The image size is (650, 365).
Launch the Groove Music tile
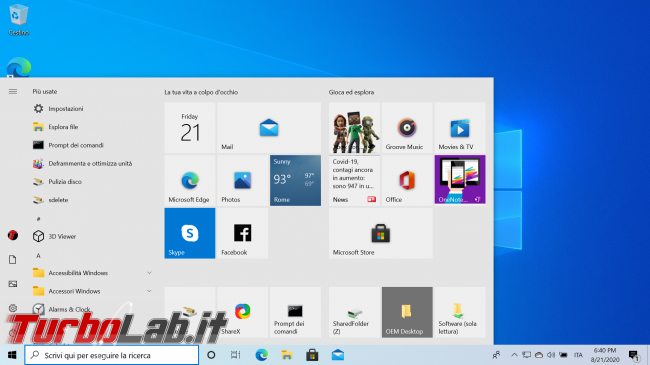407,128
